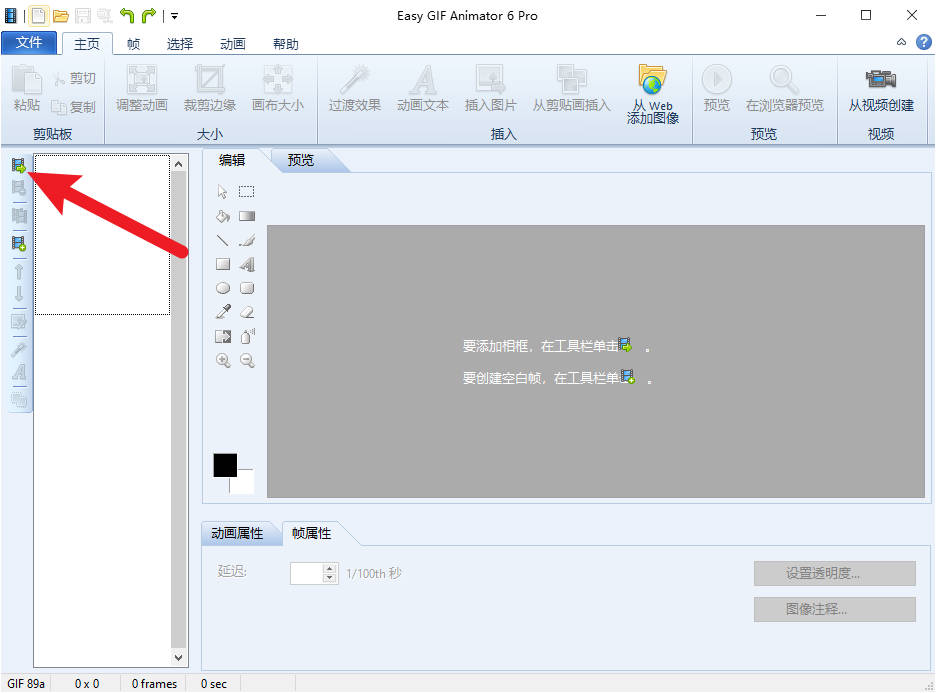Click the 在浏览器预览 ribbon button
The image size is (936, 693).
pos(784,90)
